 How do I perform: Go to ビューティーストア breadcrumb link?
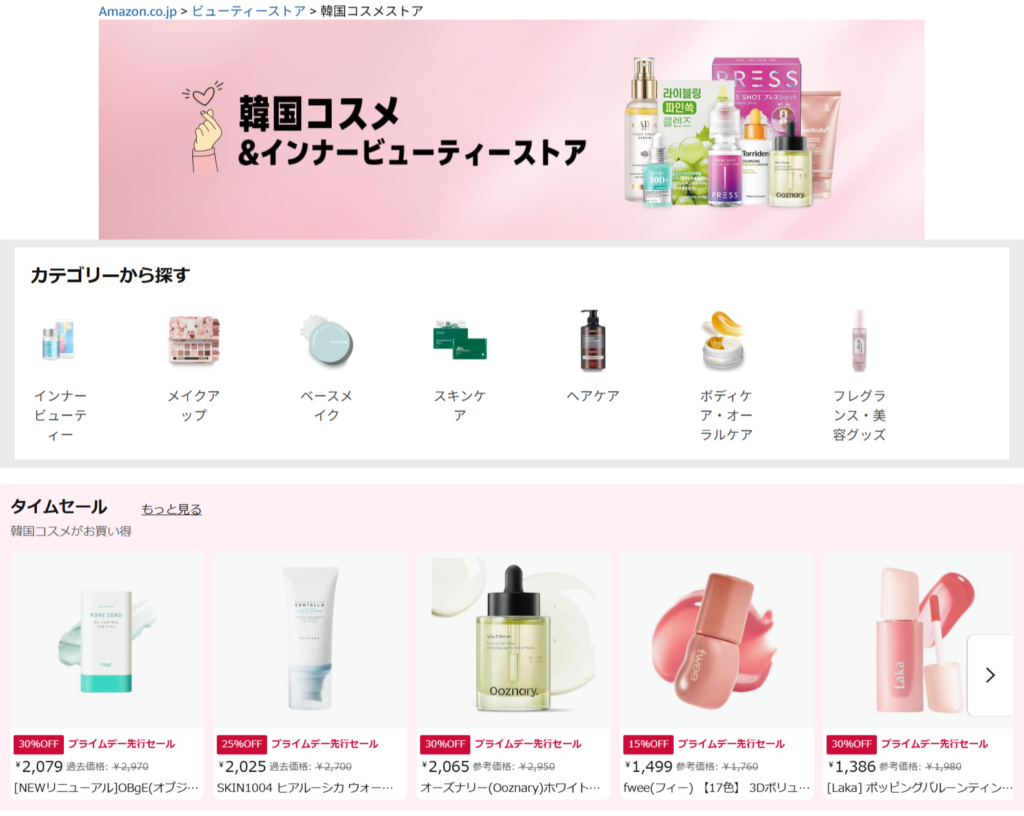[249, 11]
